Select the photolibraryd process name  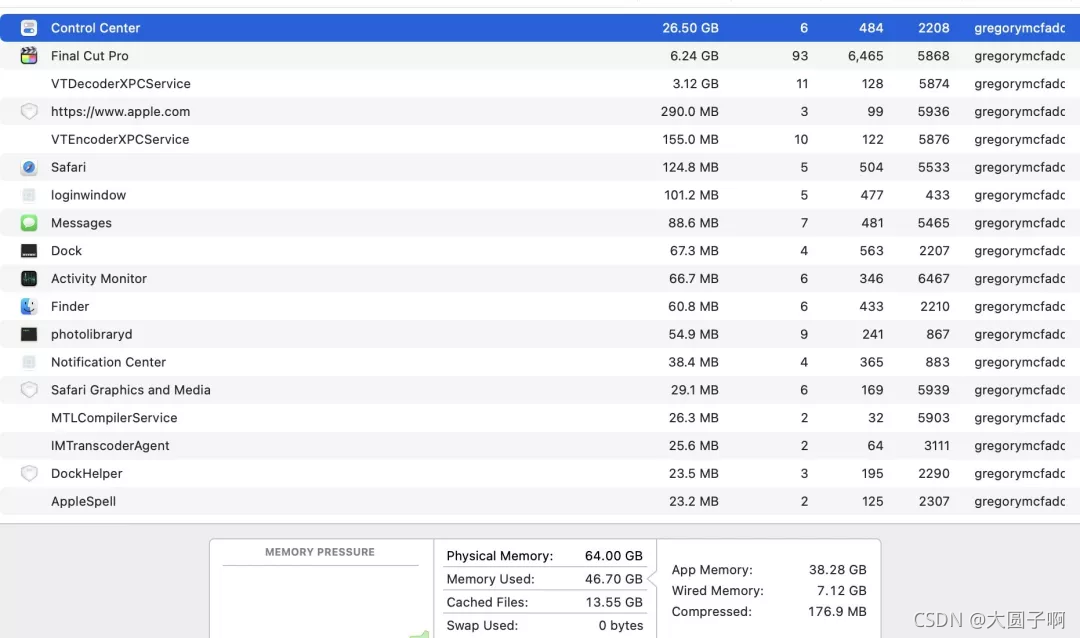pyautogui.click(x=92, y=334)
